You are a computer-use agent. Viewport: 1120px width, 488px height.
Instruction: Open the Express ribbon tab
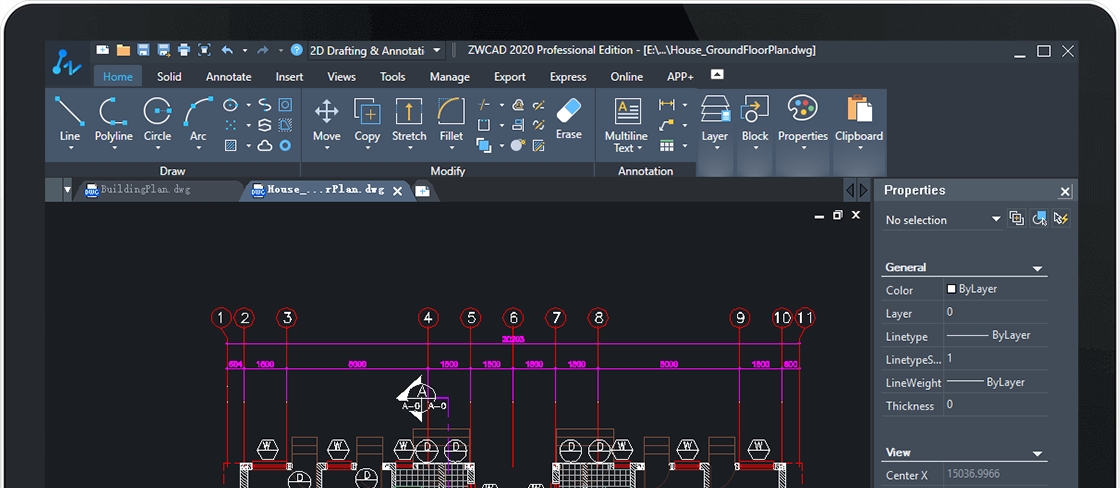568,76
